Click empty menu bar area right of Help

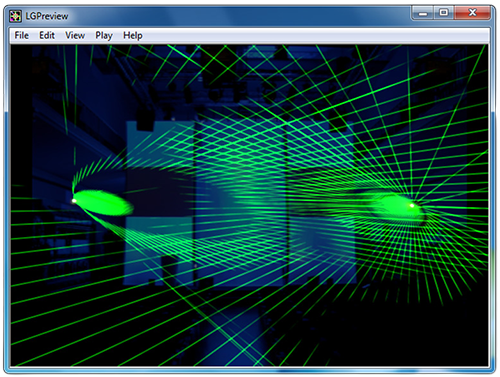[317, 35]
